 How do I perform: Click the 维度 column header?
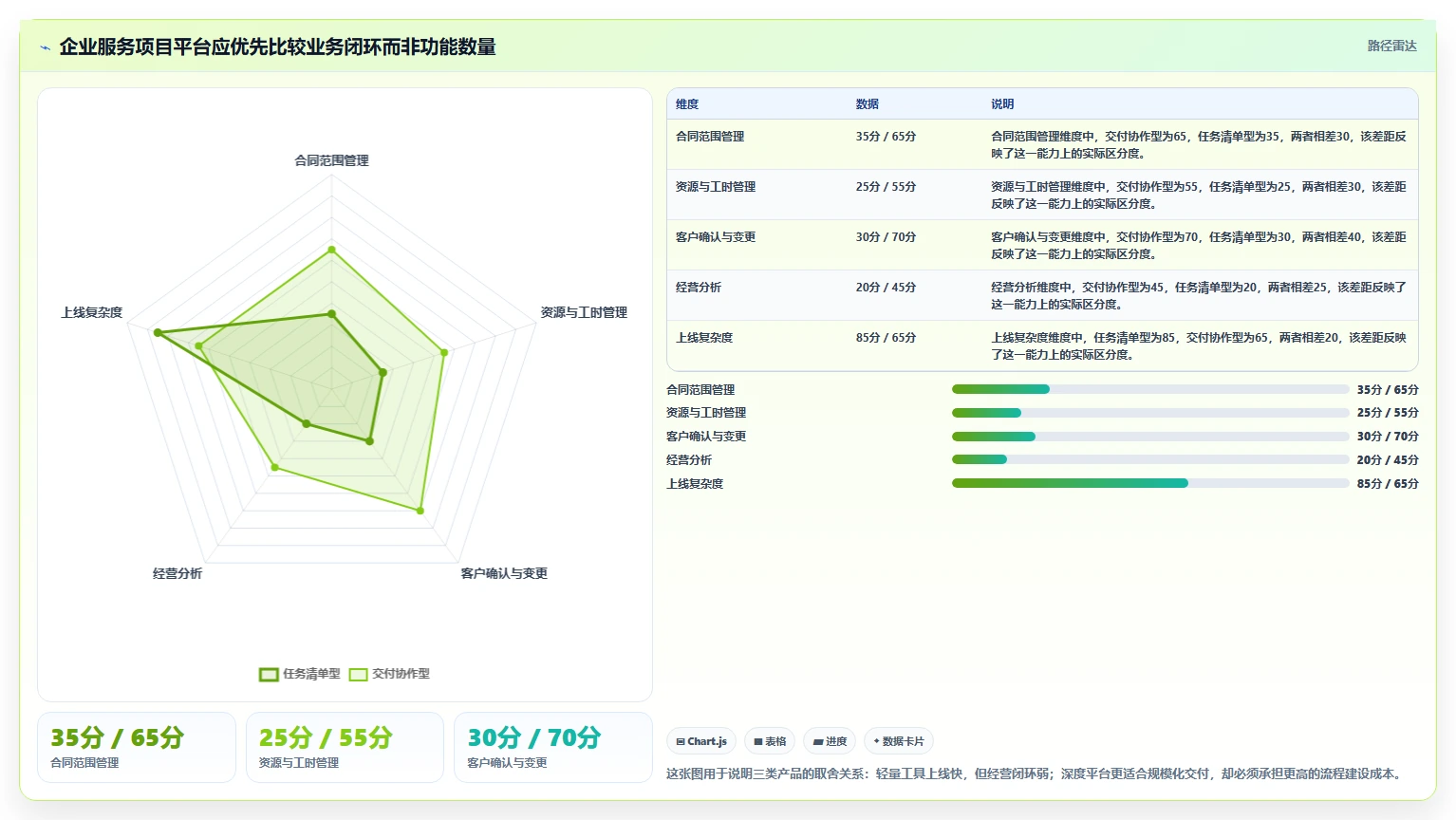[x=687, y=104]
